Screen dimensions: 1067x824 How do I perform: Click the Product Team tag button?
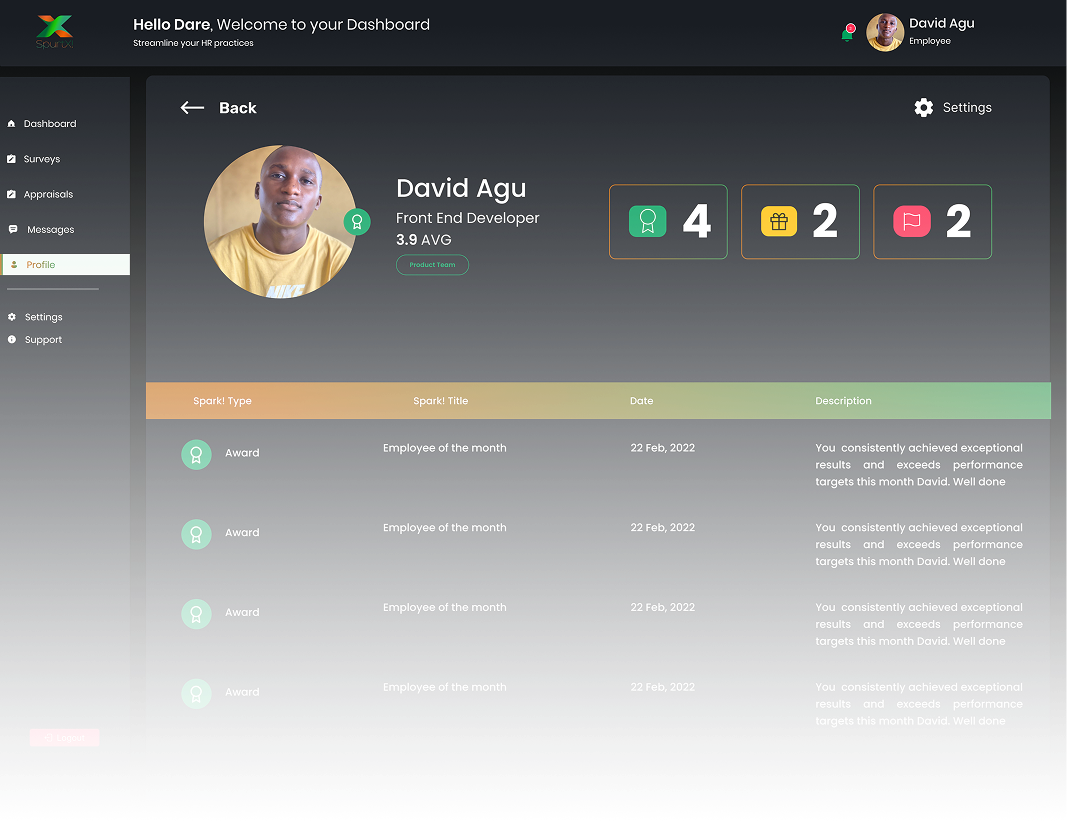pos(432,265)
